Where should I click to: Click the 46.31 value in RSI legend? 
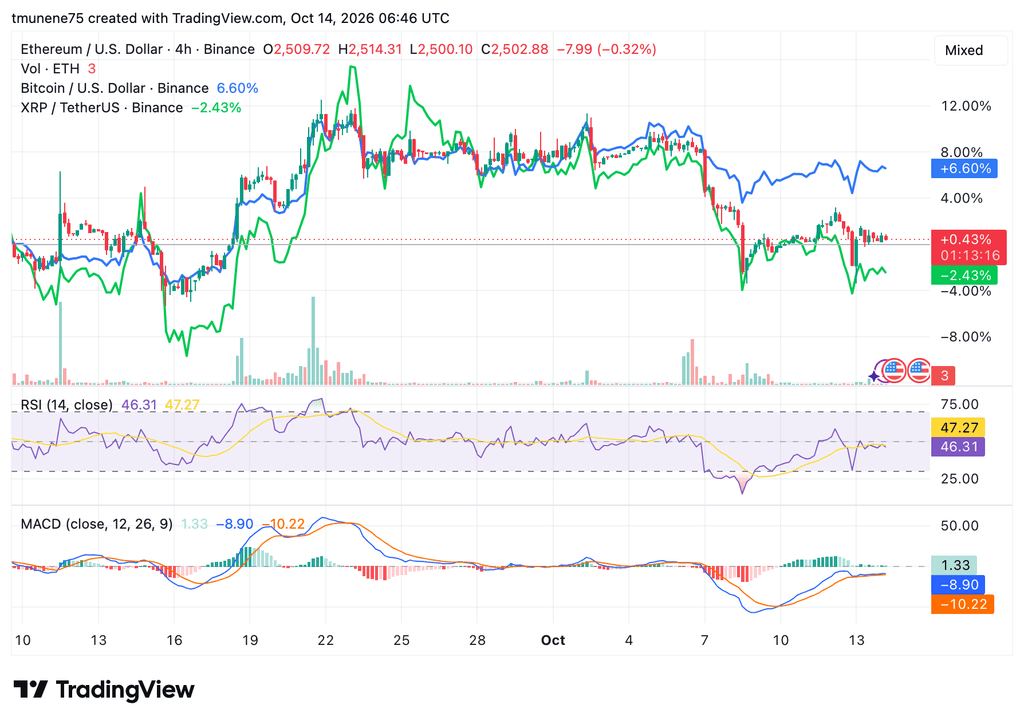tap(139, 405)
